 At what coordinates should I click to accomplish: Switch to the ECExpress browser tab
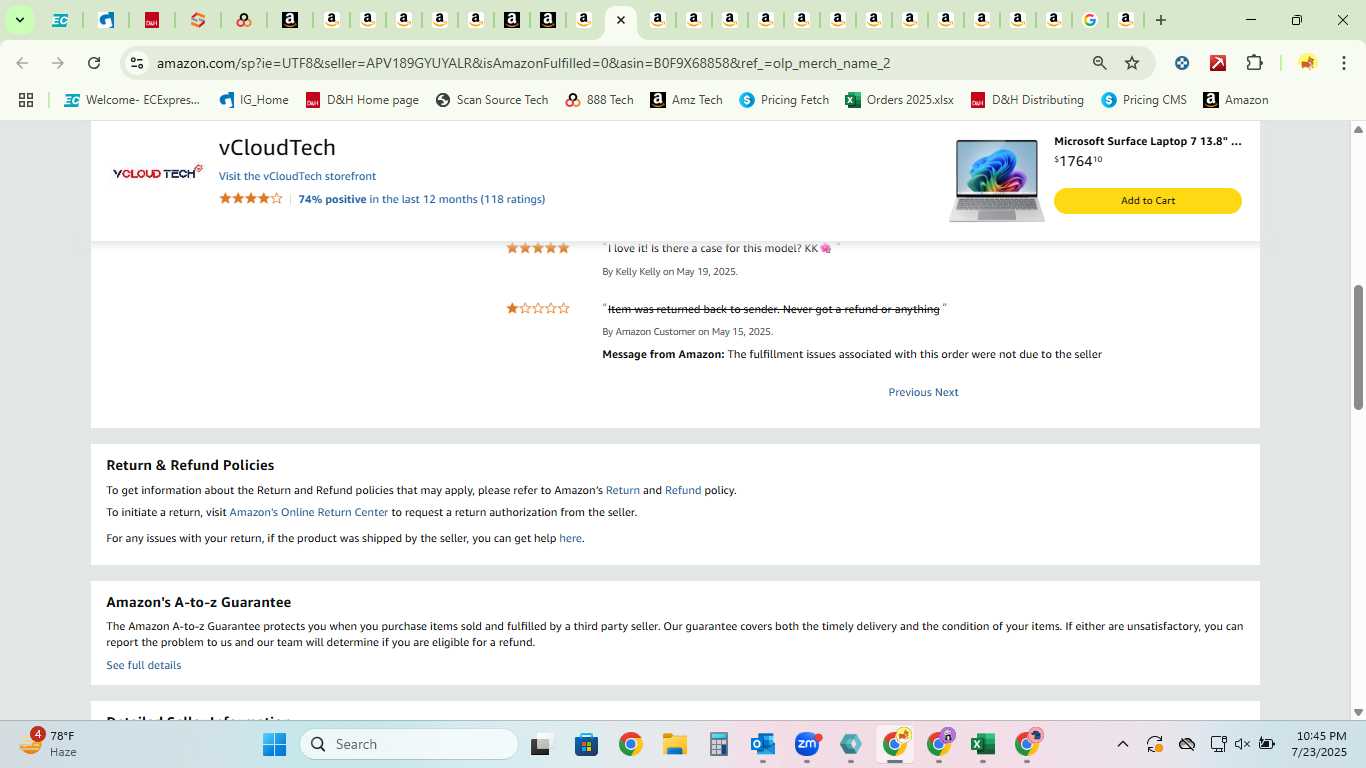[60, 20]
